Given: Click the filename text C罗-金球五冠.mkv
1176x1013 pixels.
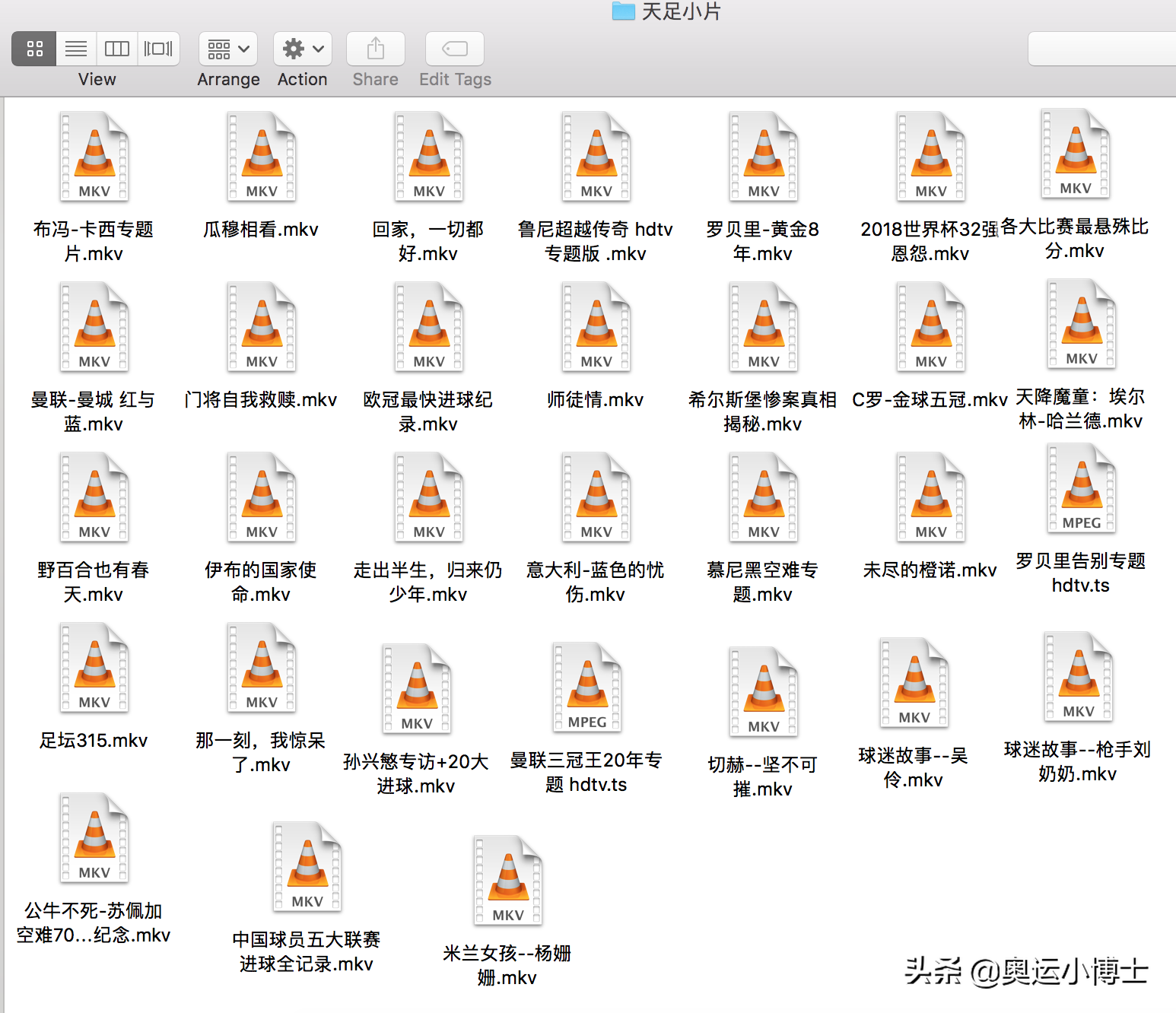Looking at the screenshot, I should tap(930, 399).
